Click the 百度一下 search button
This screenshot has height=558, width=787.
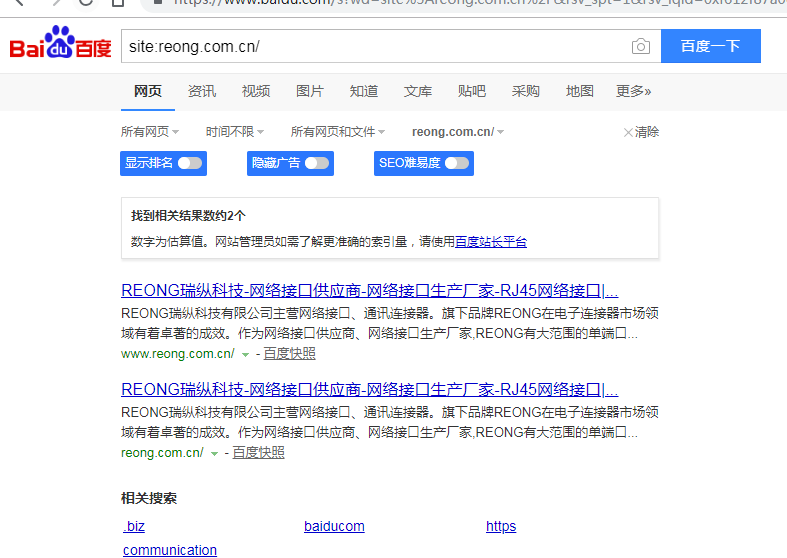click(711, 46)
